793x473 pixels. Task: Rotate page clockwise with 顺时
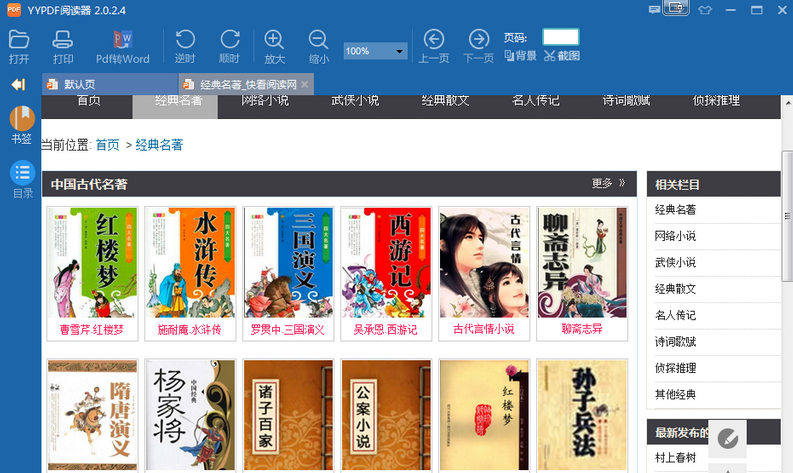(229, 47)
